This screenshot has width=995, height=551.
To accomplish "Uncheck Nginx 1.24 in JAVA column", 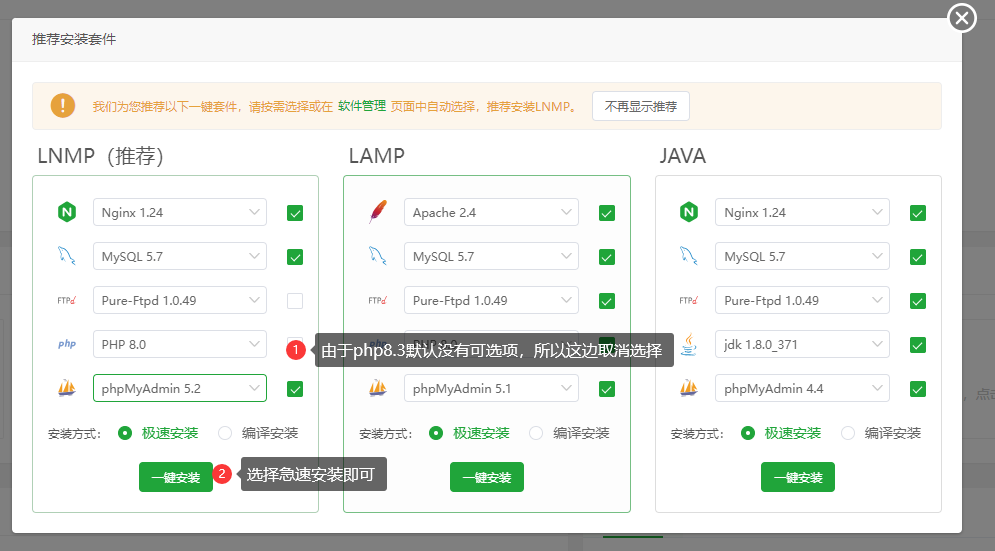I will click(918, 213).
